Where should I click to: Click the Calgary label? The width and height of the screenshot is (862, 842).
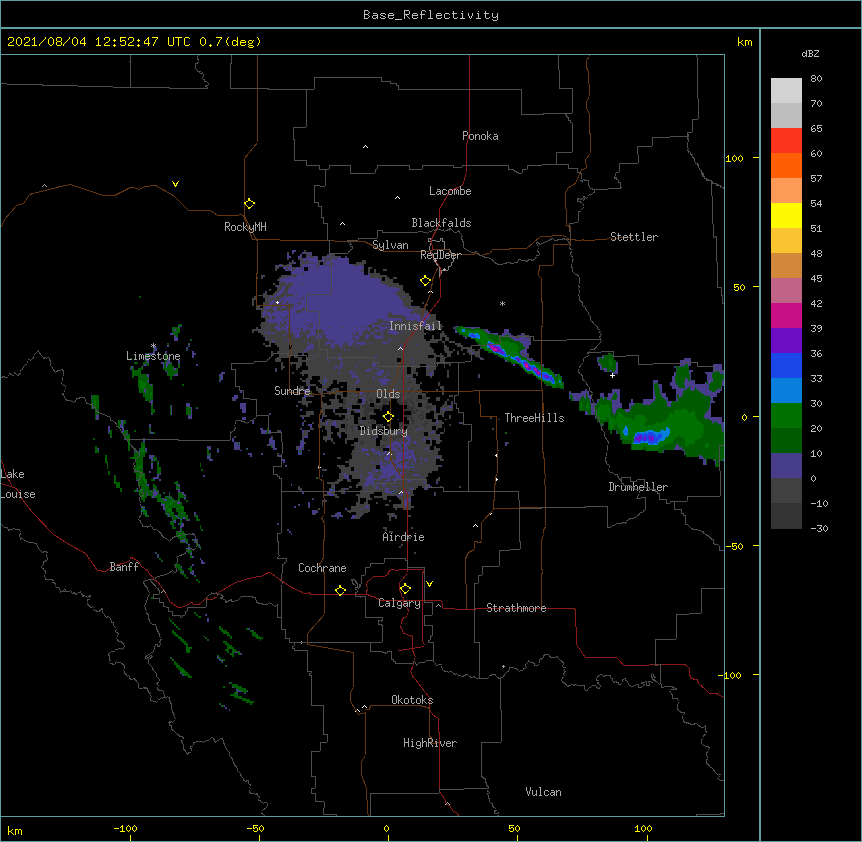tap(399, 603)
